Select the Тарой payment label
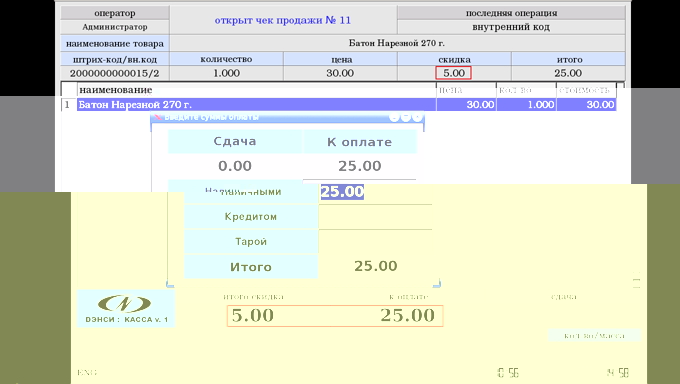 [251, 241]
